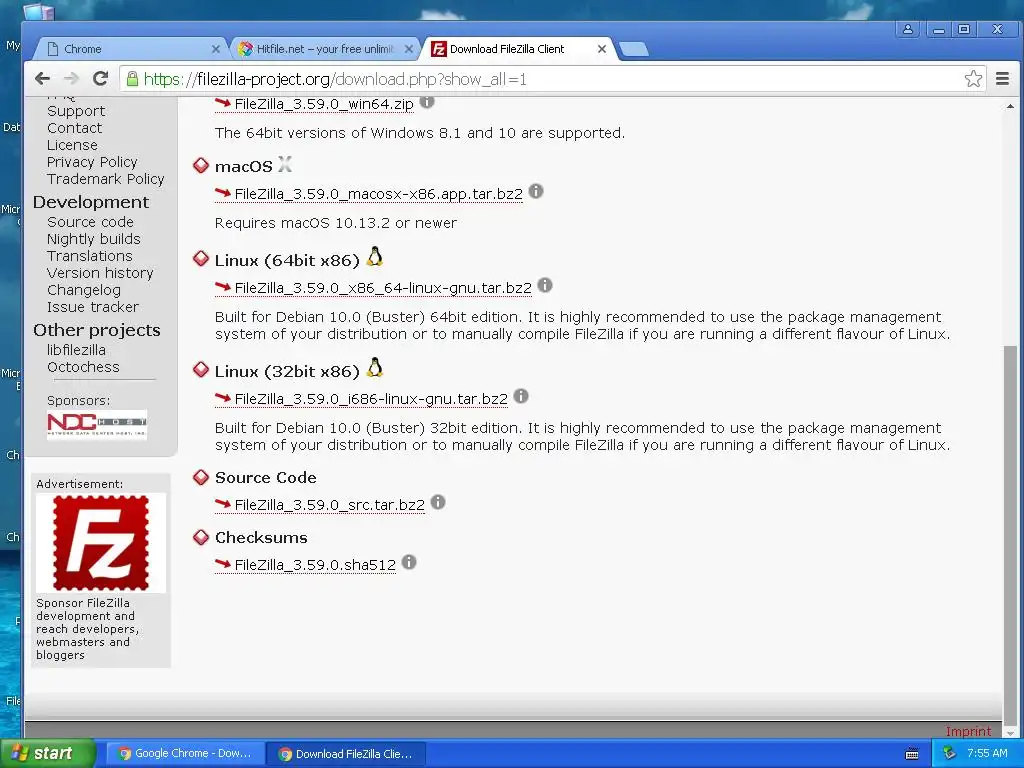The height and width of the screenshot is (768, 1024).
Task: Show info for the src.tar.bz2 file
Action: tap(438, 502)
